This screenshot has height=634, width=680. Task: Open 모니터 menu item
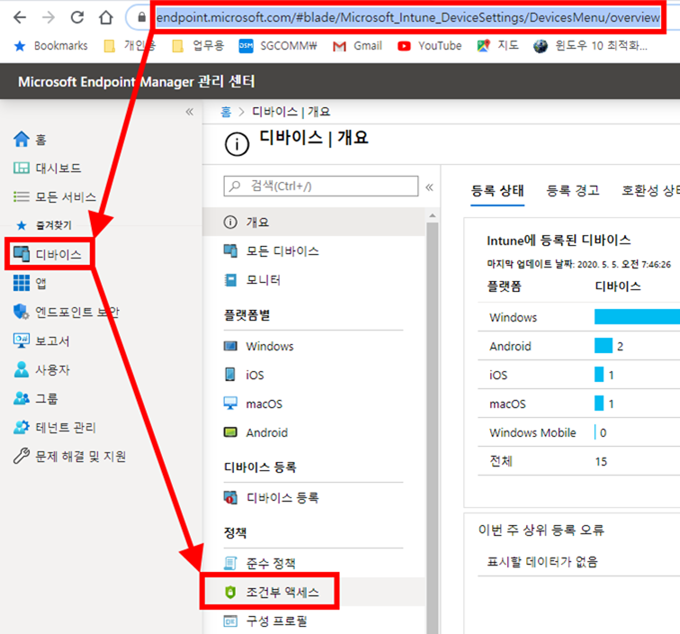[314, 280]
